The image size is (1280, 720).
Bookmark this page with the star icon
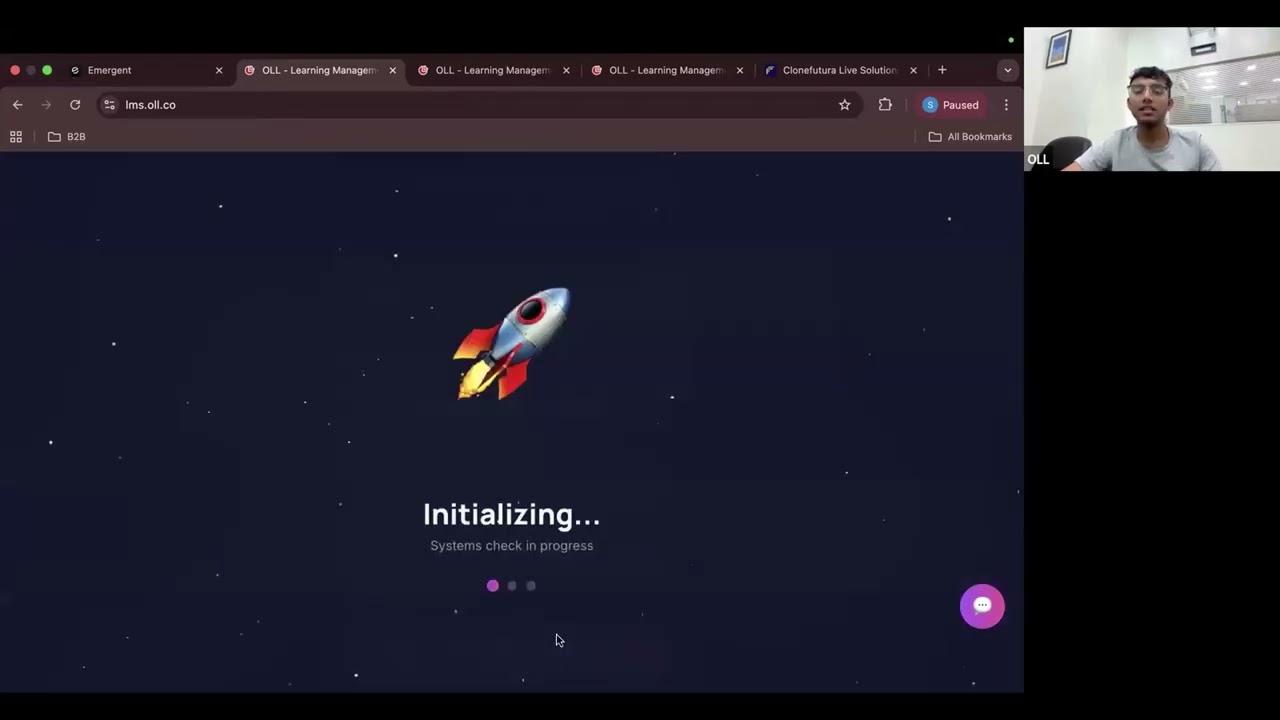(844, 105)
